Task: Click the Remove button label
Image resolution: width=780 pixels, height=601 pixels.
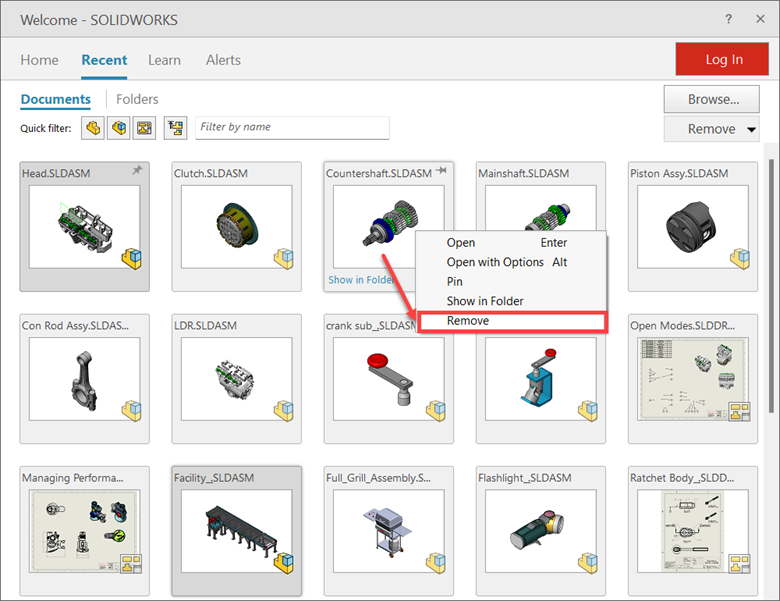Action: (711, 129)
